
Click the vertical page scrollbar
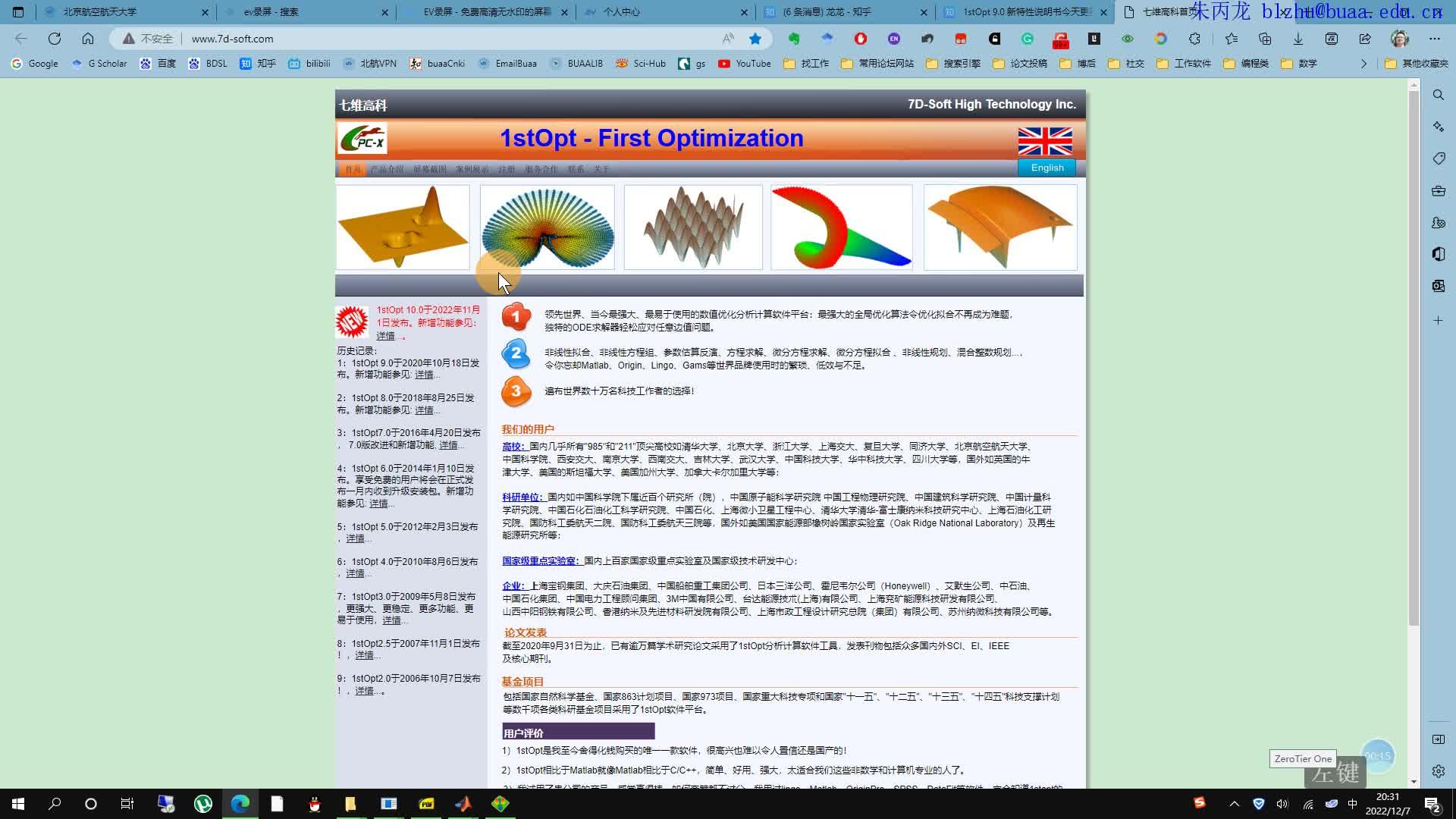1414,356
